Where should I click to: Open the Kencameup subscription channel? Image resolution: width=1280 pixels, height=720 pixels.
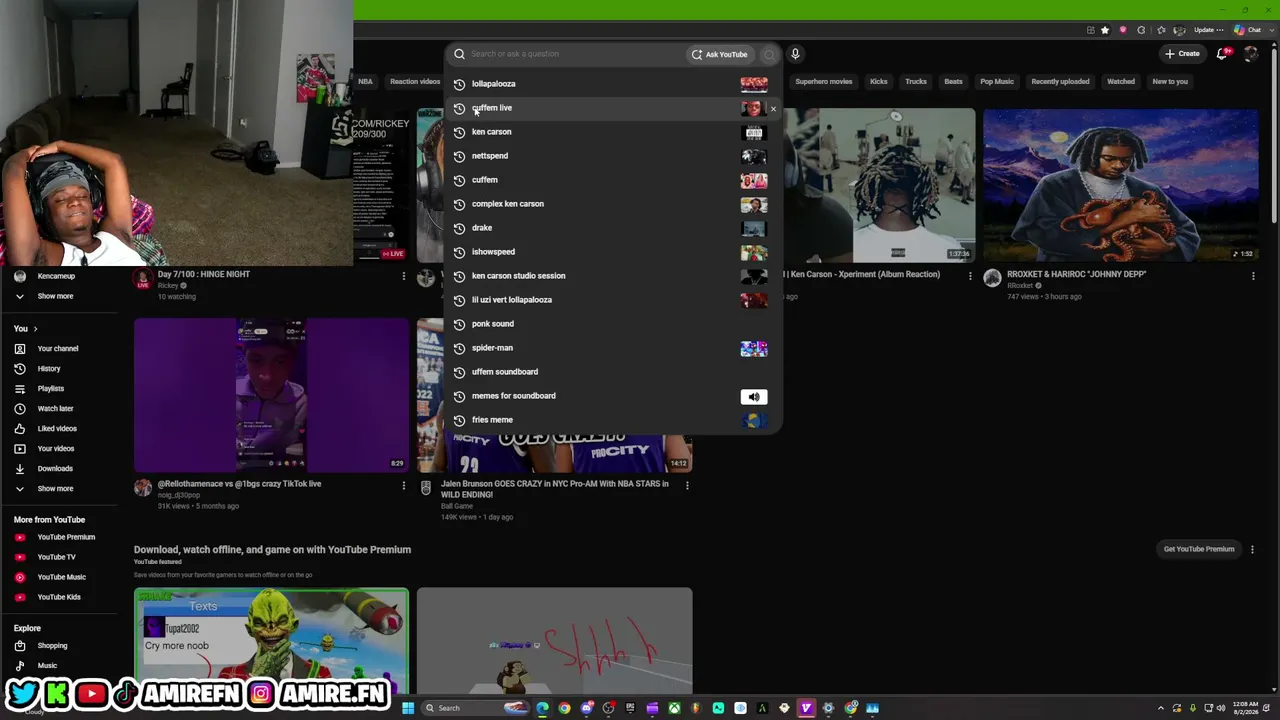click(56, 276)
